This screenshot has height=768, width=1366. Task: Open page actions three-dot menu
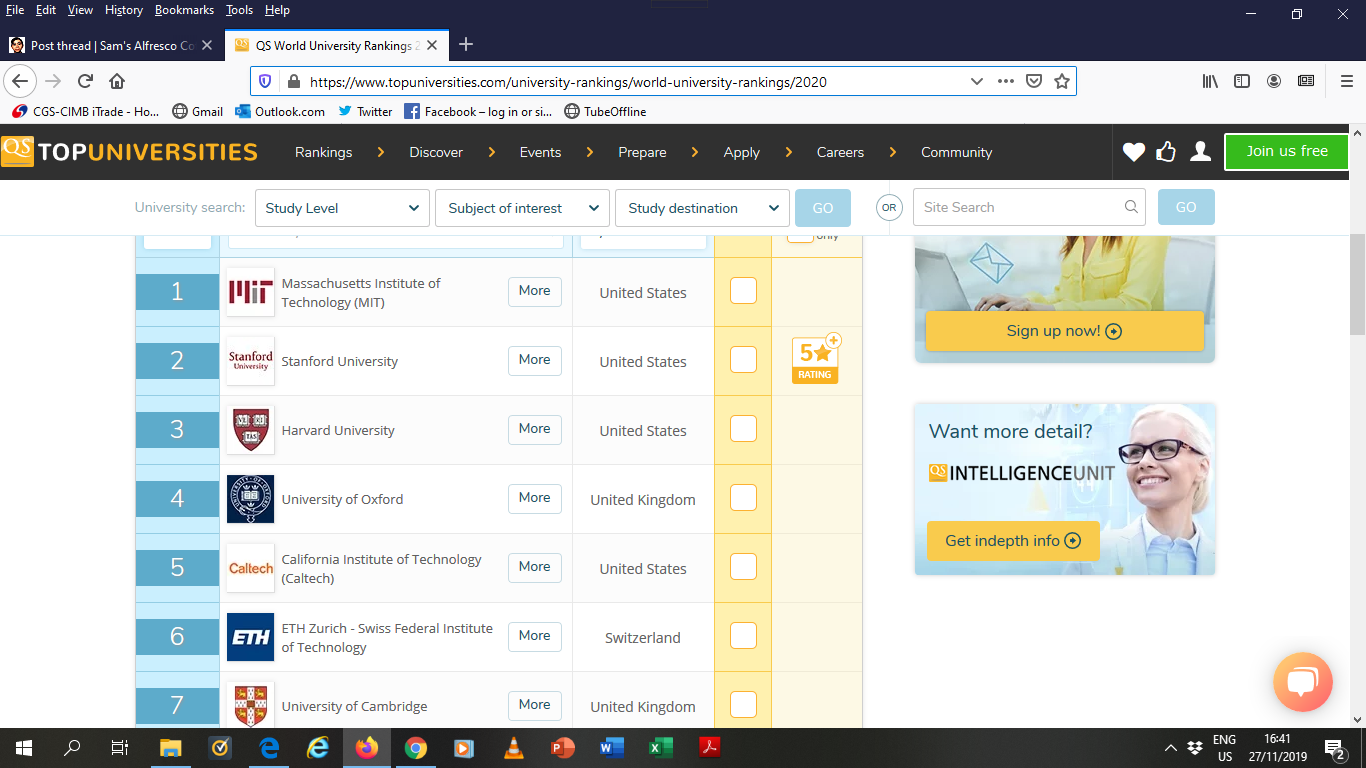pyautogui.click(x=1006, y=81)
